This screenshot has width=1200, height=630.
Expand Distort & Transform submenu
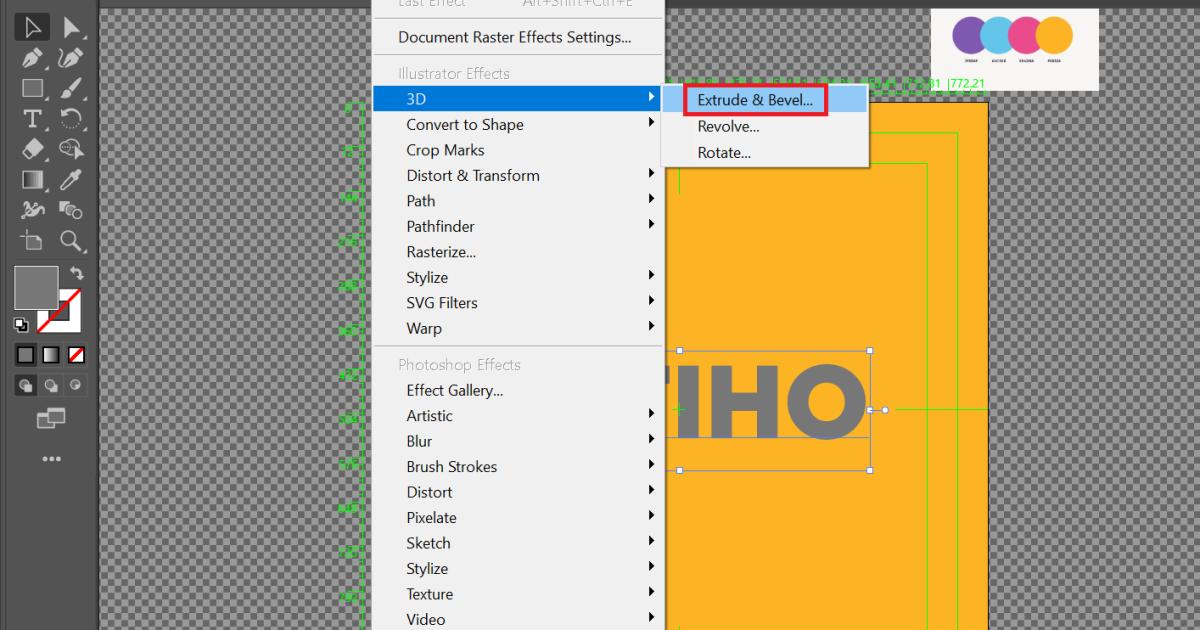click(x=517, y=175)
